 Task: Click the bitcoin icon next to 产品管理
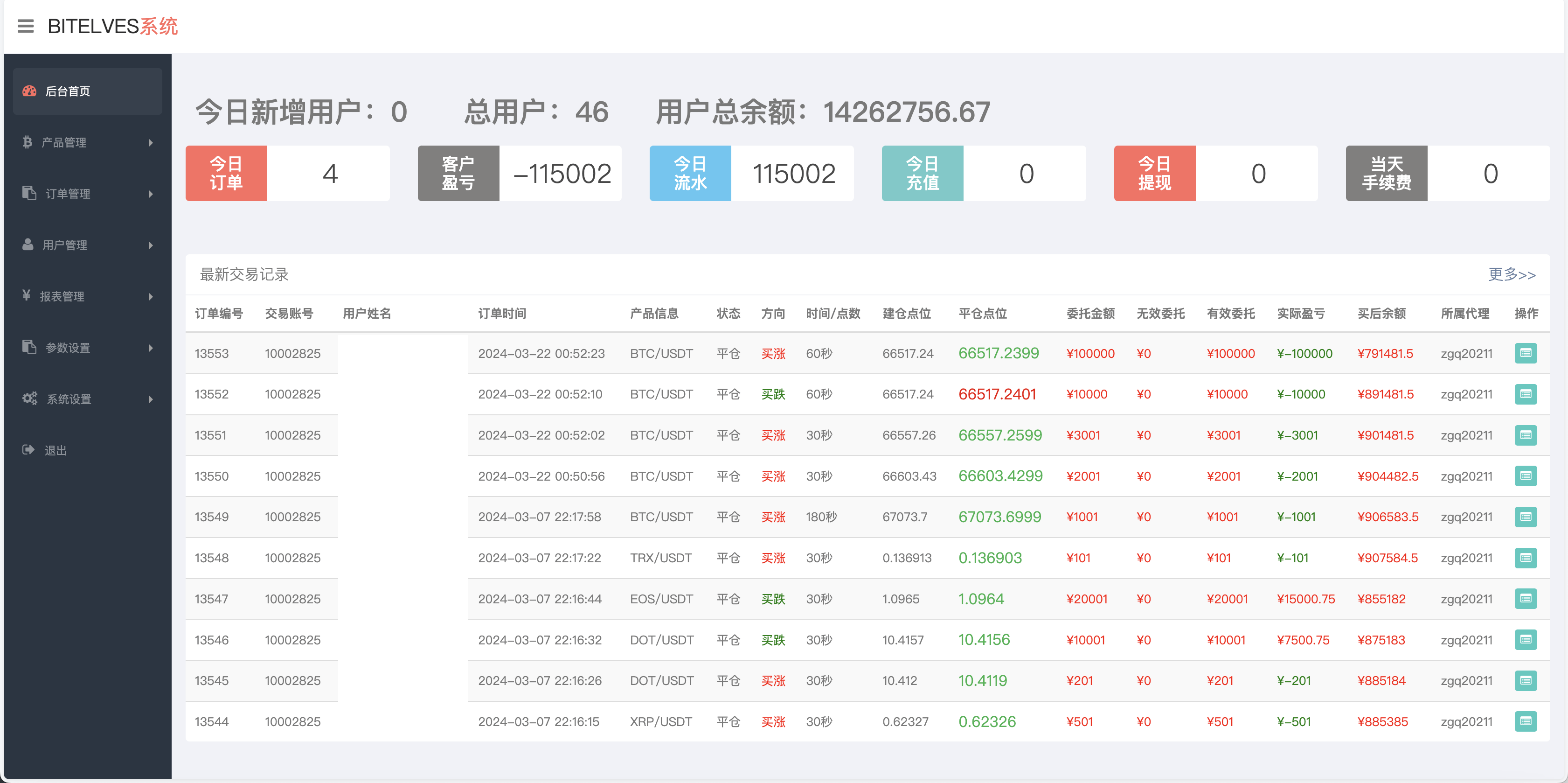pyautogui.click(x=28, y=142)
